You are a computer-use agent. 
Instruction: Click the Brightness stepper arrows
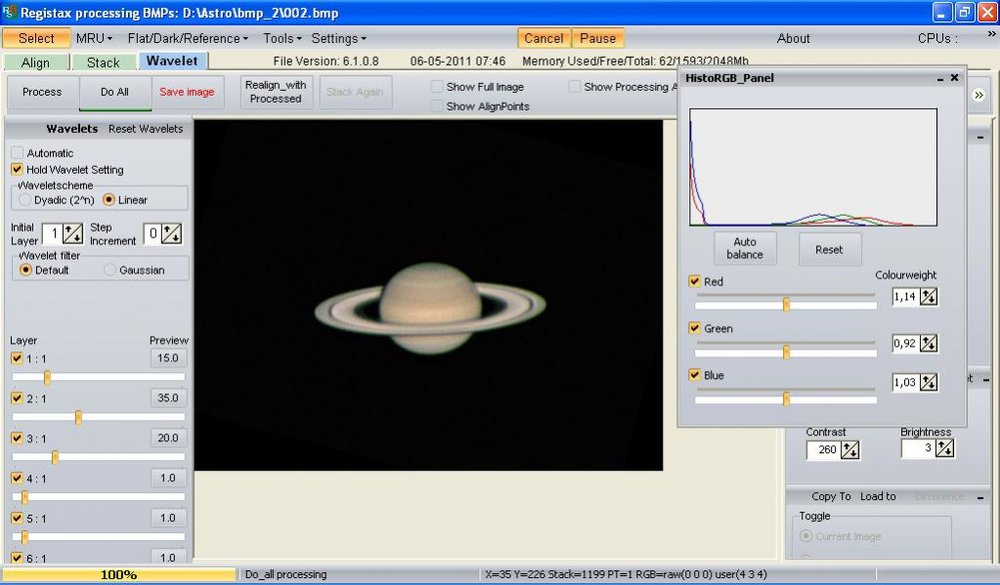click(943, 449)
